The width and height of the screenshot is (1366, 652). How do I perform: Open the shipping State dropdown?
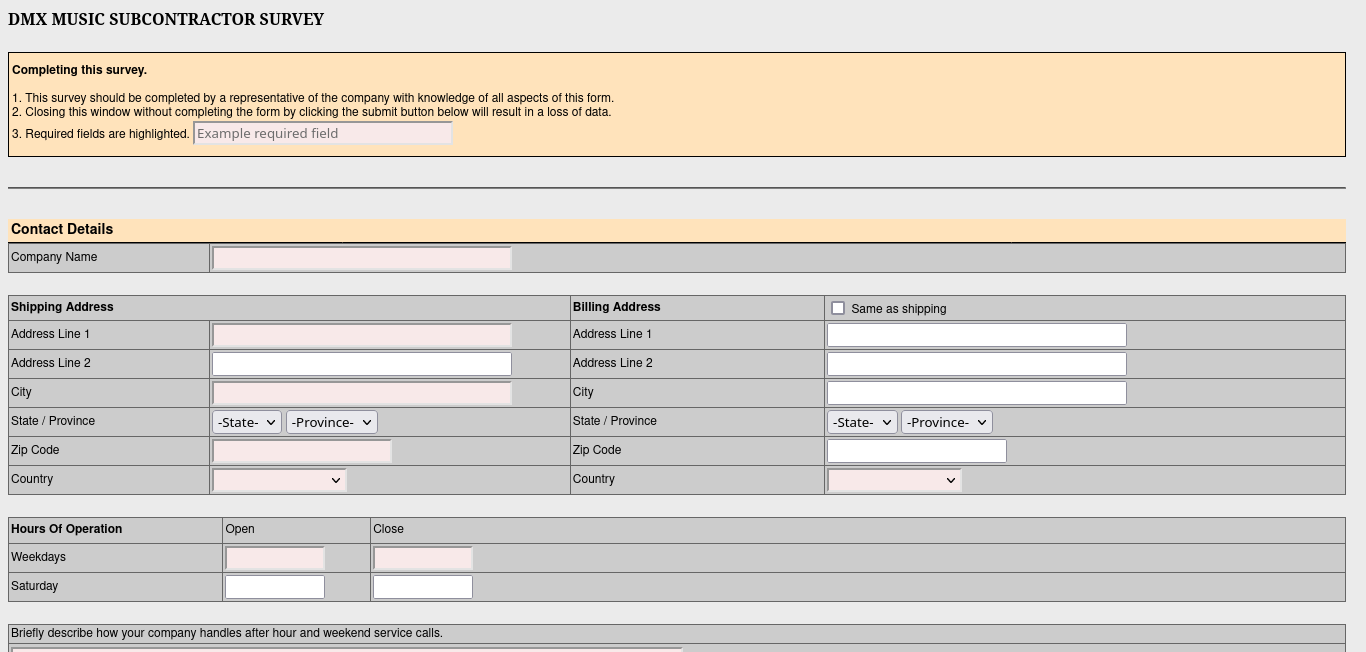247,422
